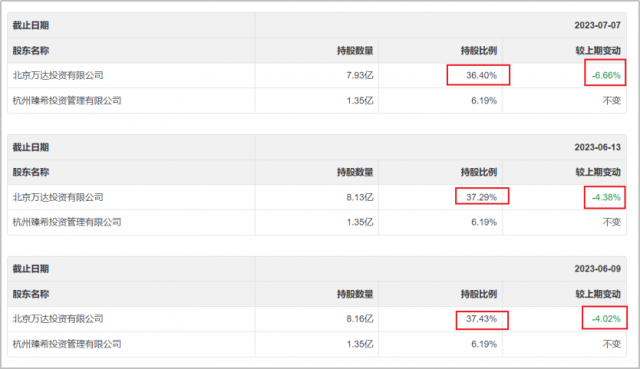
Task: Click the -4.38% change value
Action: coord(606,197)
